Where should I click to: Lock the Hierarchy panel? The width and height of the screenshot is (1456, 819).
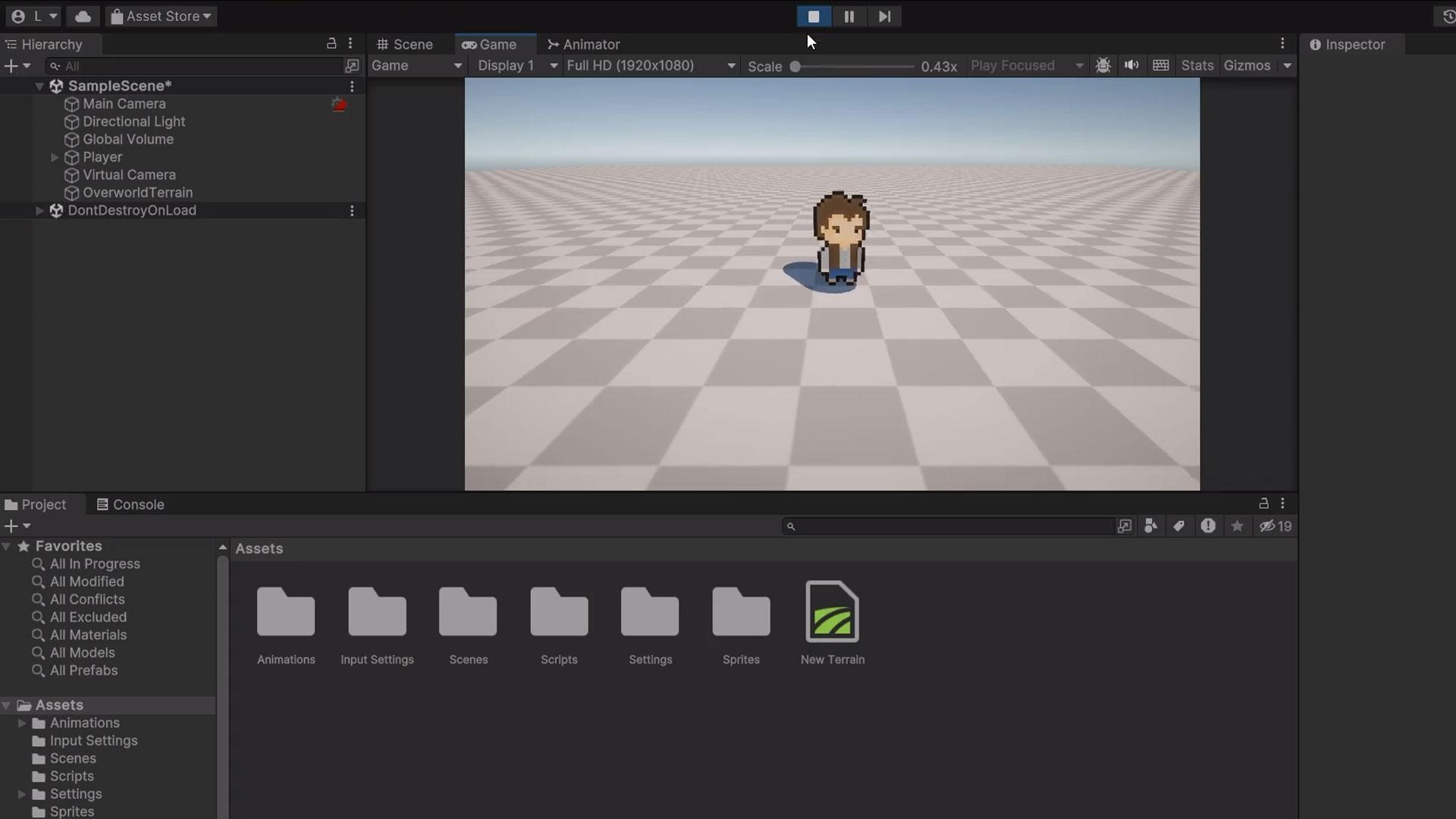coord(331,44)
